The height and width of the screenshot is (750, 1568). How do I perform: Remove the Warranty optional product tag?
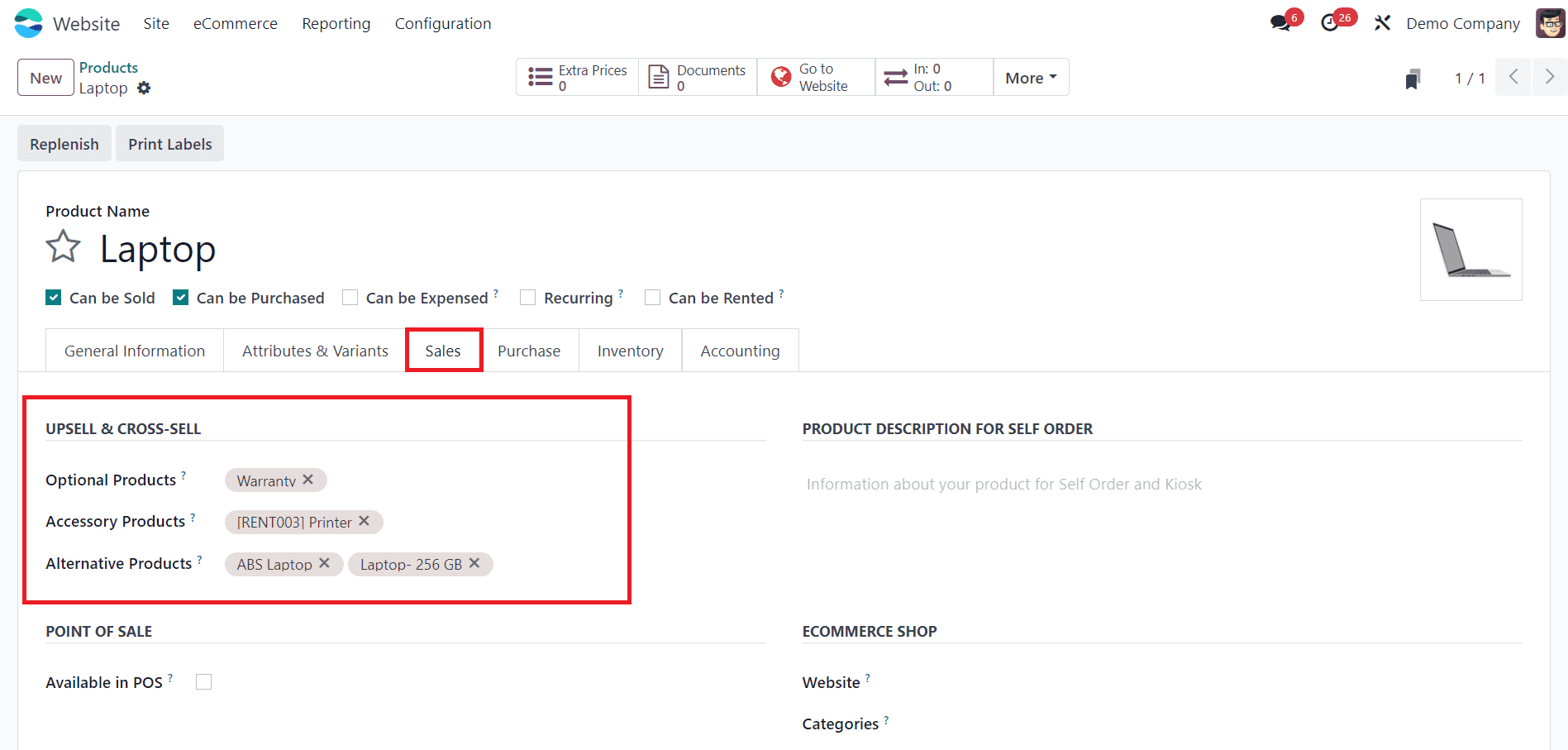(x=308, y=480)
